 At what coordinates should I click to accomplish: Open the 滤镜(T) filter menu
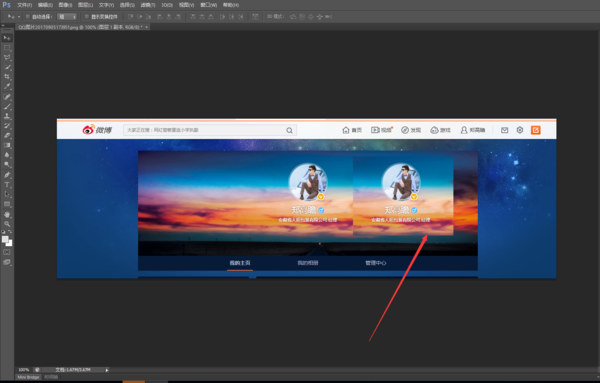click(x=148, y=5)
